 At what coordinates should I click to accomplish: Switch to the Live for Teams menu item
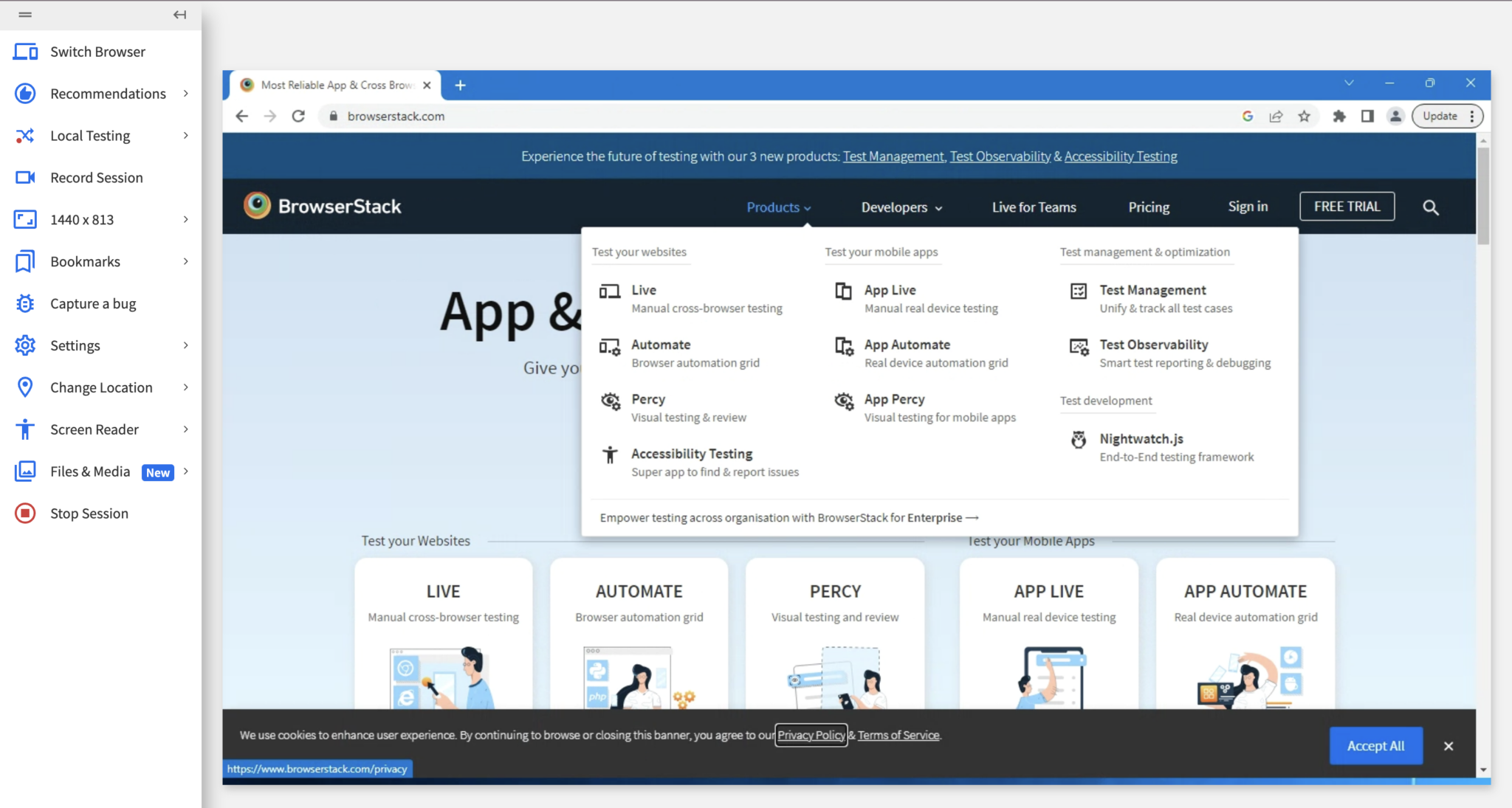click(1033, 207)
